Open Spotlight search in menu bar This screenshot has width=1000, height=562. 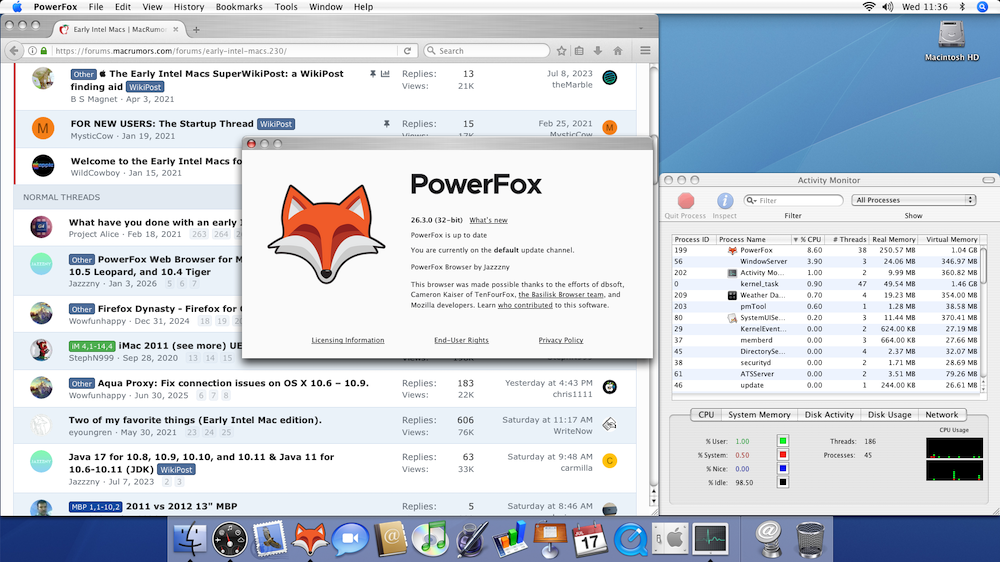983,7
